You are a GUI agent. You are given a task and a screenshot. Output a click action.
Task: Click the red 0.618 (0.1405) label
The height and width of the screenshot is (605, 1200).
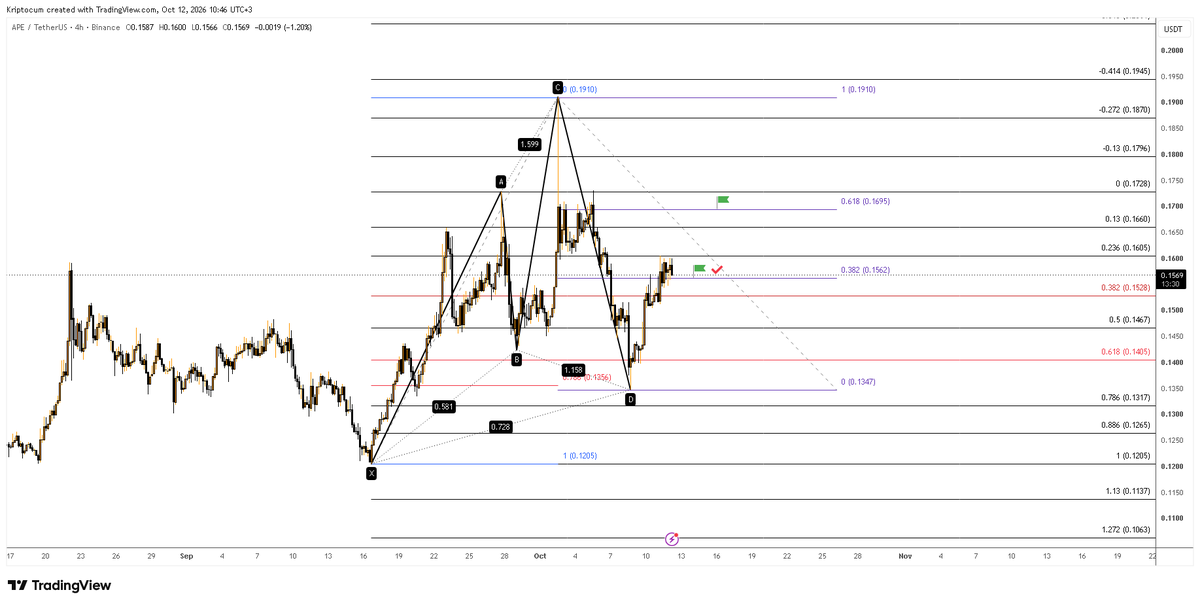point(1126,352)
